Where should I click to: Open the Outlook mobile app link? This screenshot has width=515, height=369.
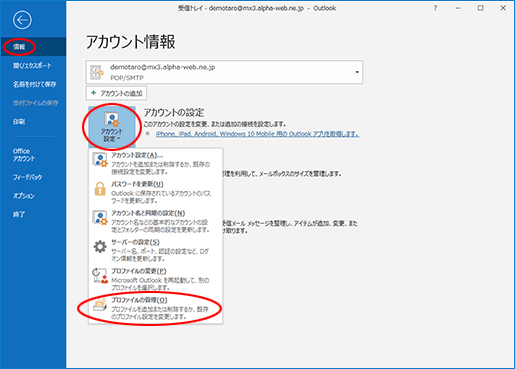(x=257, y=134)
